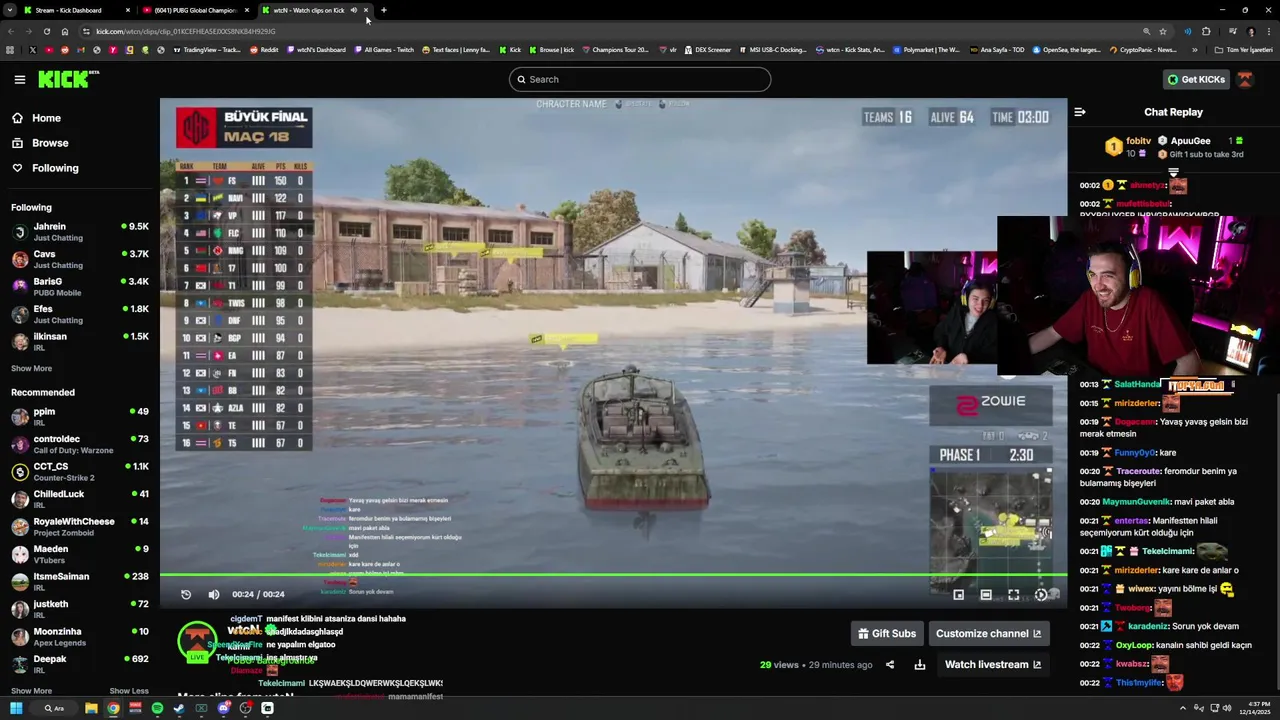The width and height of the screenshot is (1280, 720).
Task: Bookmark this page with the star icon
Action: click(x=1163, y=31)
